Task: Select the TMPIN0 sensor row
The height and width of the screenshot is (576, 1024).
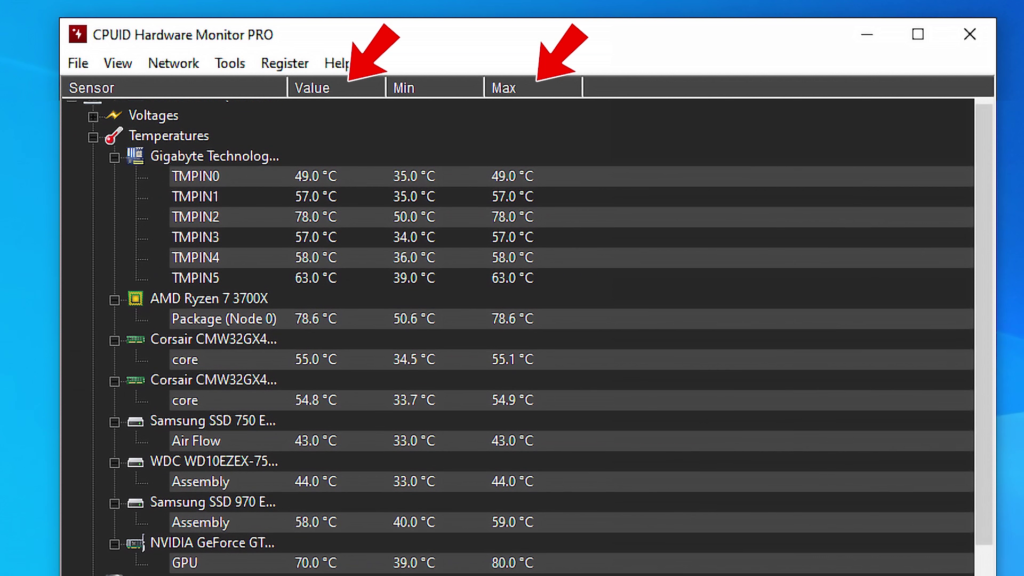Action: pos(571,176)
